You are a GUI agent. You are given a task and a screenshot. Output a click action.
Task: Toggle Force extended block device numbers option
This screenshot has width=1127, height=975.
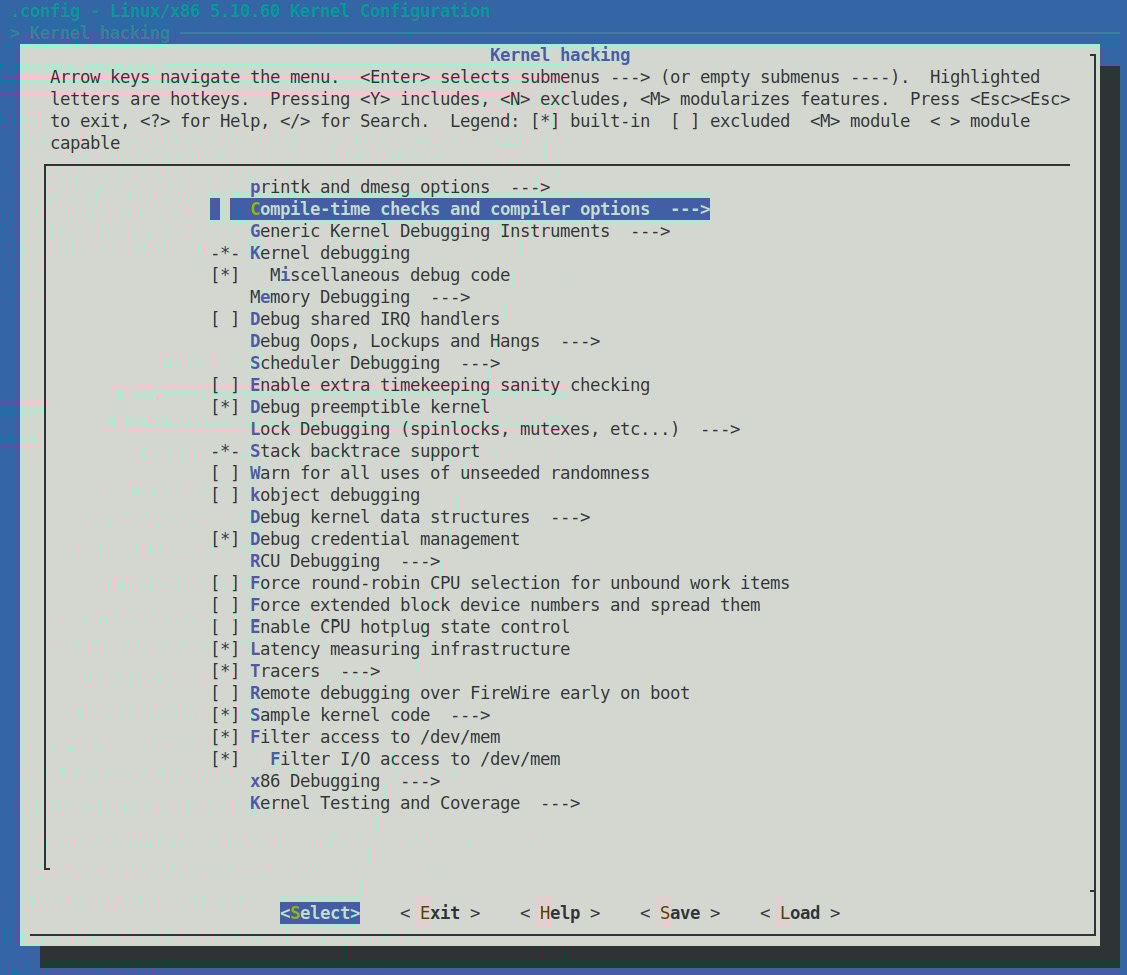coord(225,605)
